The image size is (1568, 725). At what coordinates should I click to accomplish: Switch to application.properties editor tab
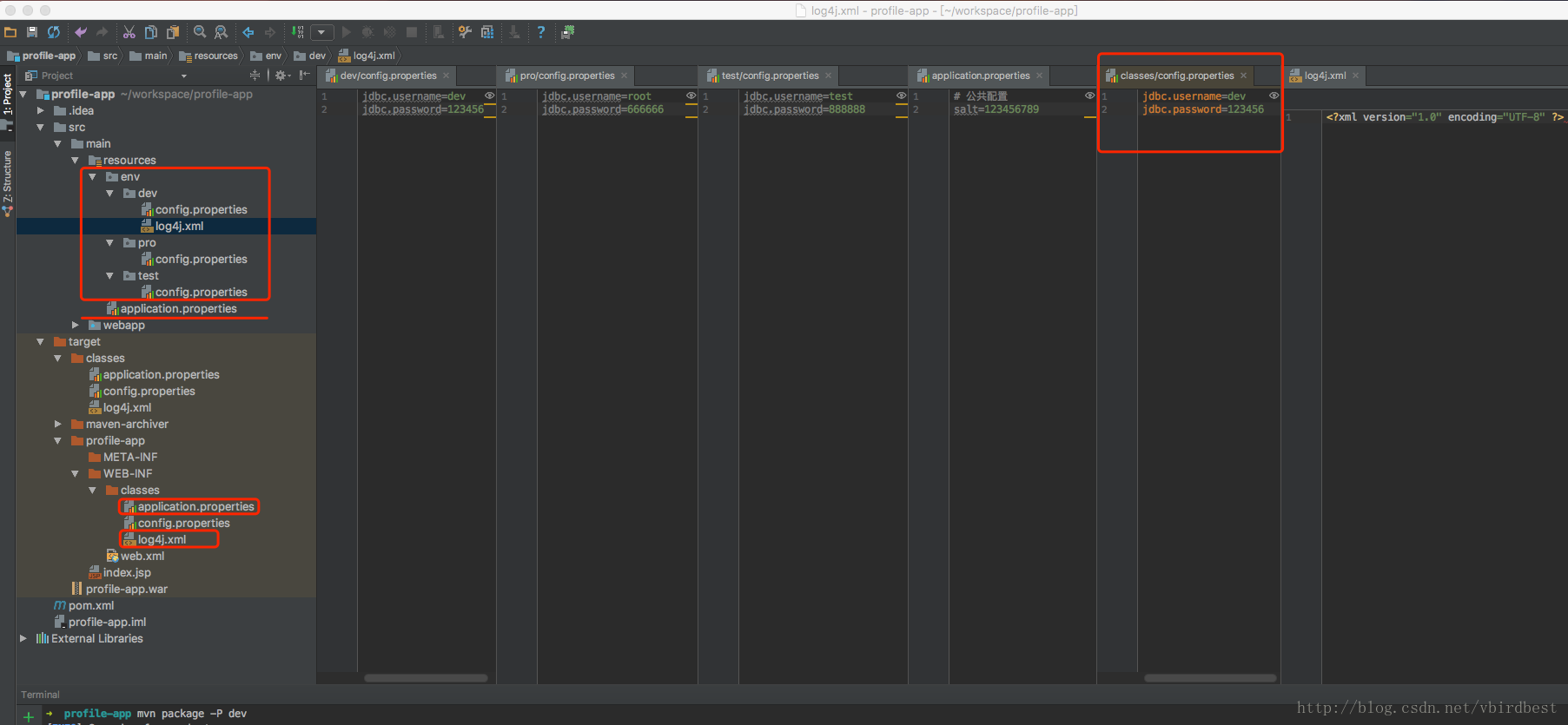coord(981,76)
